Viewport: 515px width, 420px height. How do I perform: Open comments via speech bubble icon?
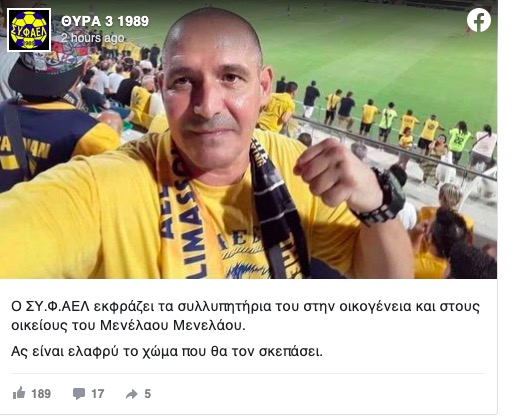(x=79, y=394)
